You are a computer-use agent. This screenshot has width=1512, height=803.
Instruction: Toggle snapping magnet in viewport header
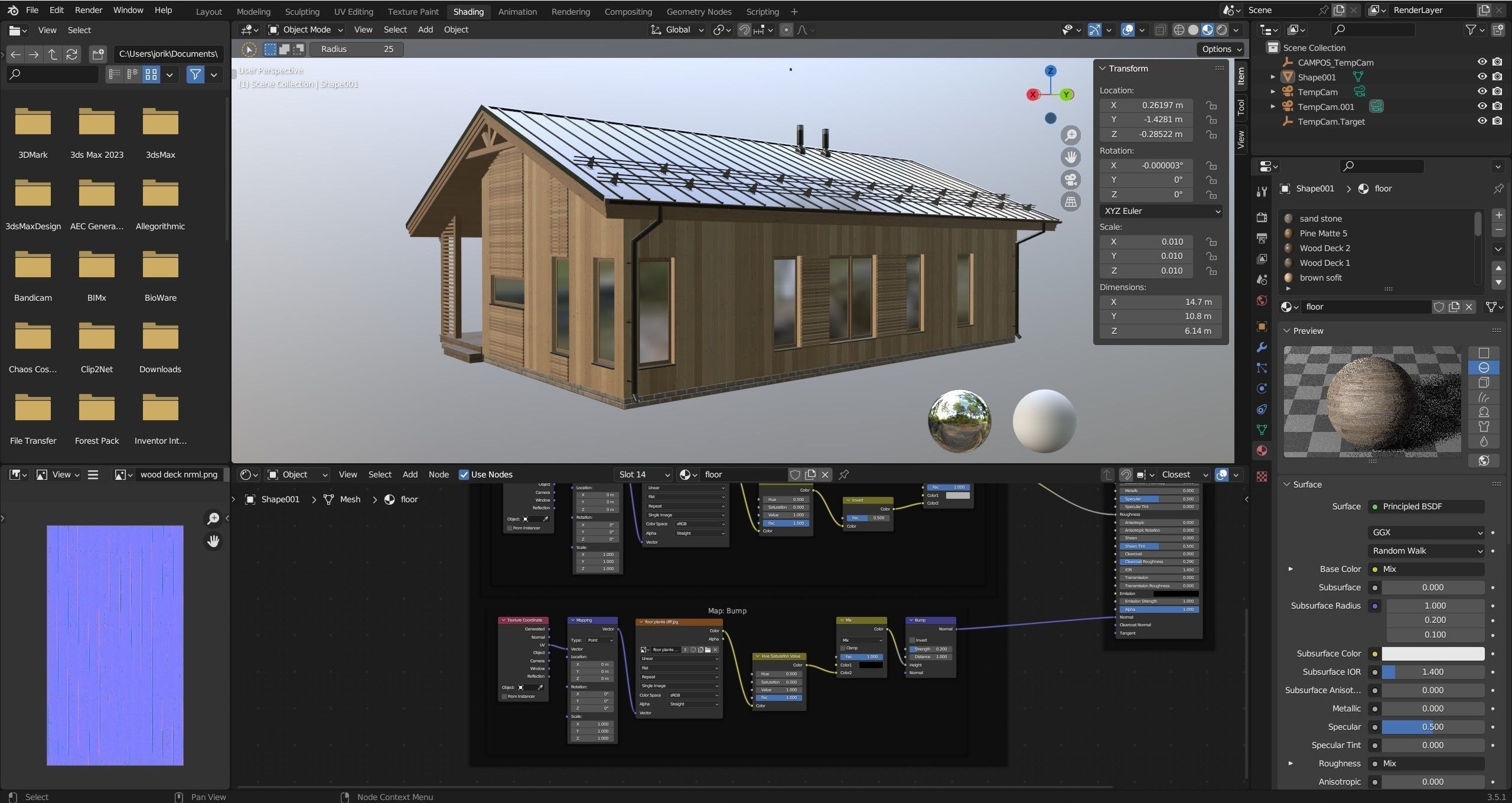click(x=745, y=30)
